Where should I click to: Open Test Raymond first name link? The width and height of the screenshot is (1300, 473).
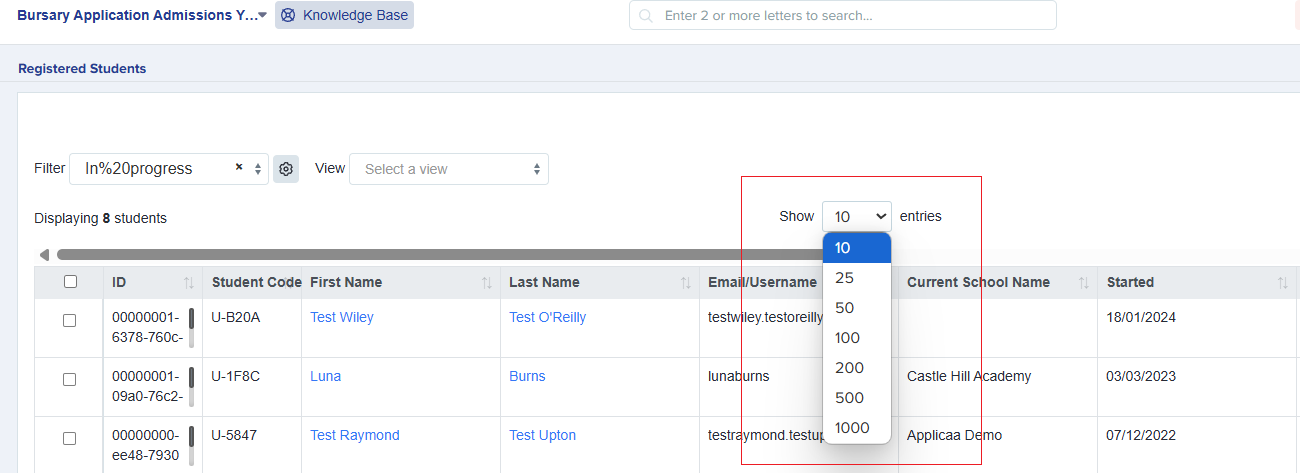pos(355,435)
